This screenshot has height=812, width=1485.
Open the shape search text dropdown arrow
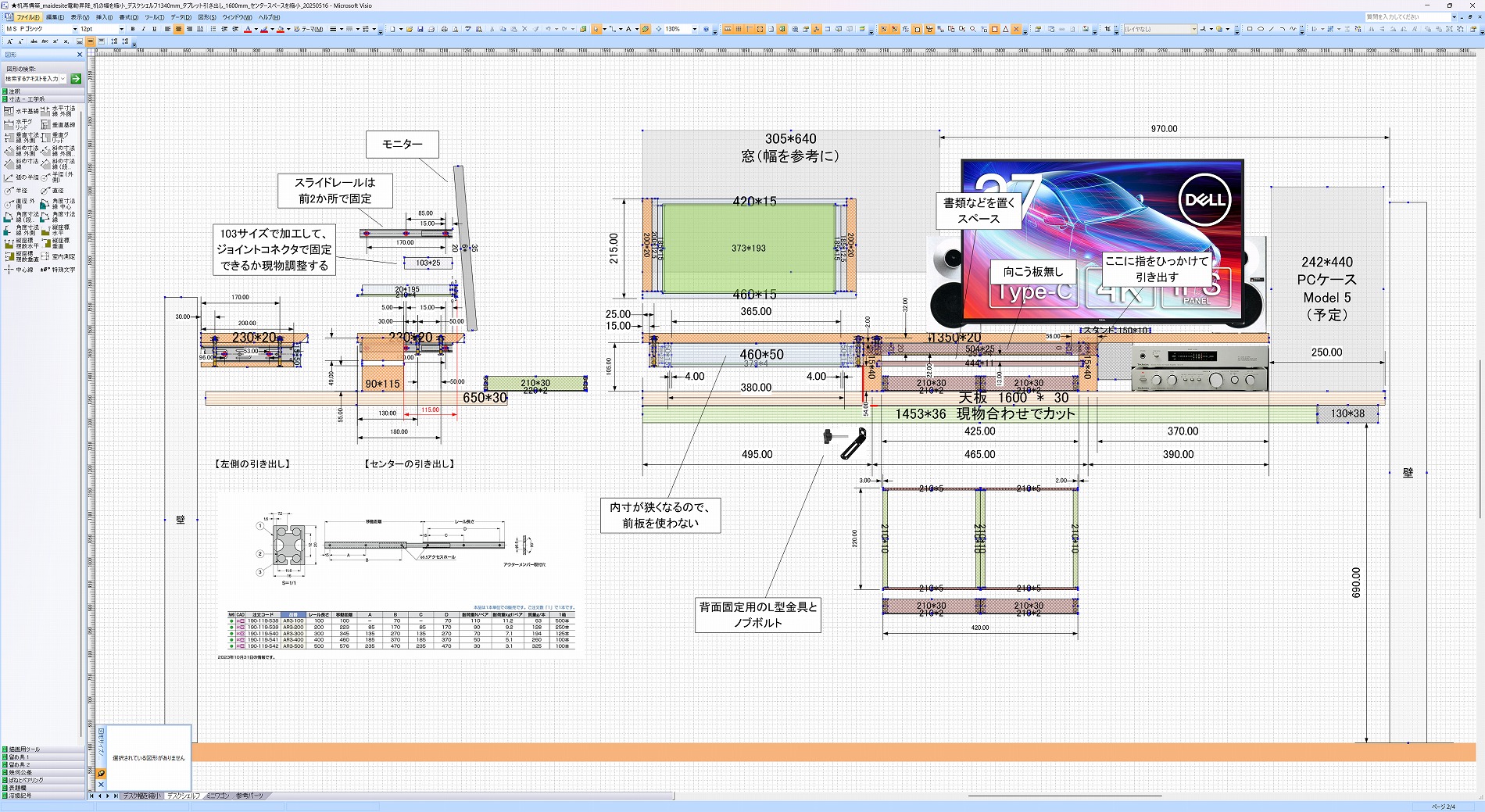coord(64,79)
